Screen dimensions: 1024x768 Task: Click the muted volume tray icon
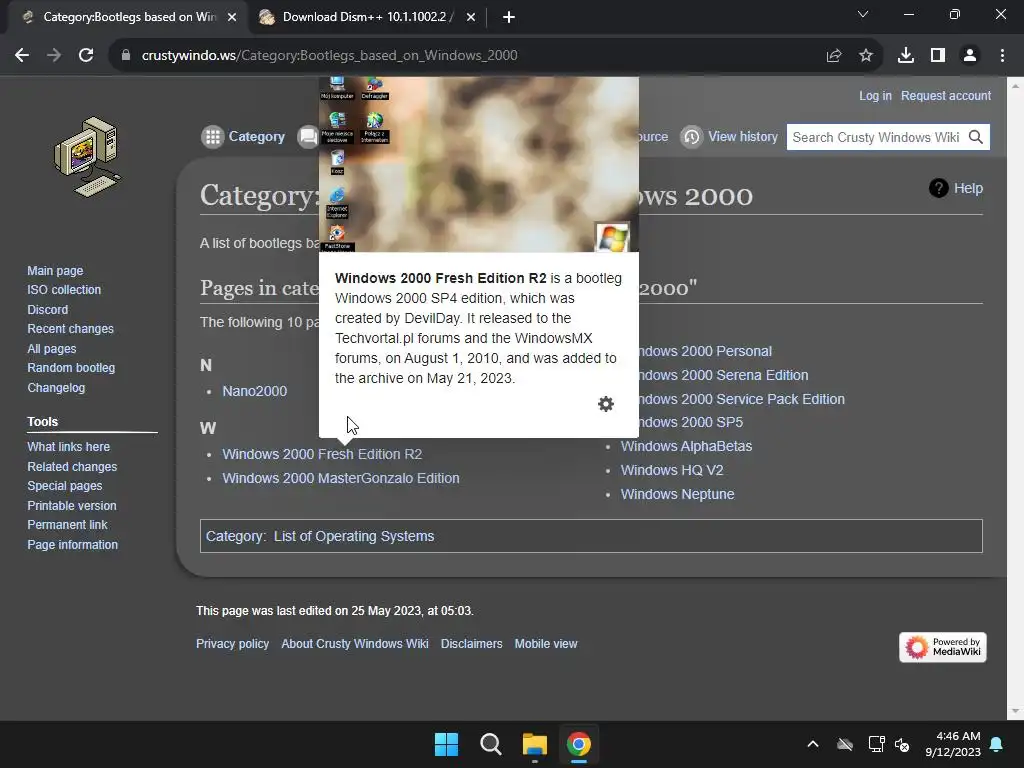coord(902,744)
